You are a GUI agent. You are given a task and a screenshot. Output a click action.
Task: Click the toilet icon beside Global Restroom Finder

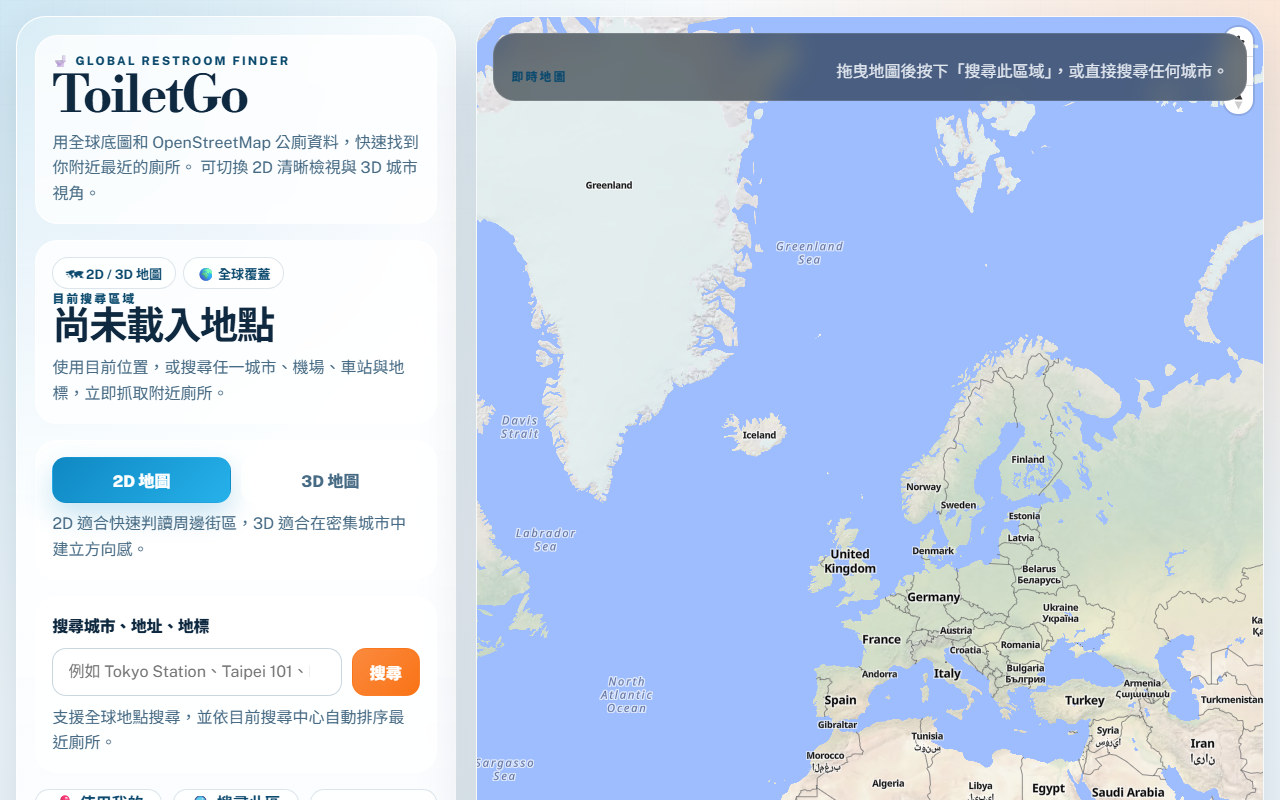(60, 61)
